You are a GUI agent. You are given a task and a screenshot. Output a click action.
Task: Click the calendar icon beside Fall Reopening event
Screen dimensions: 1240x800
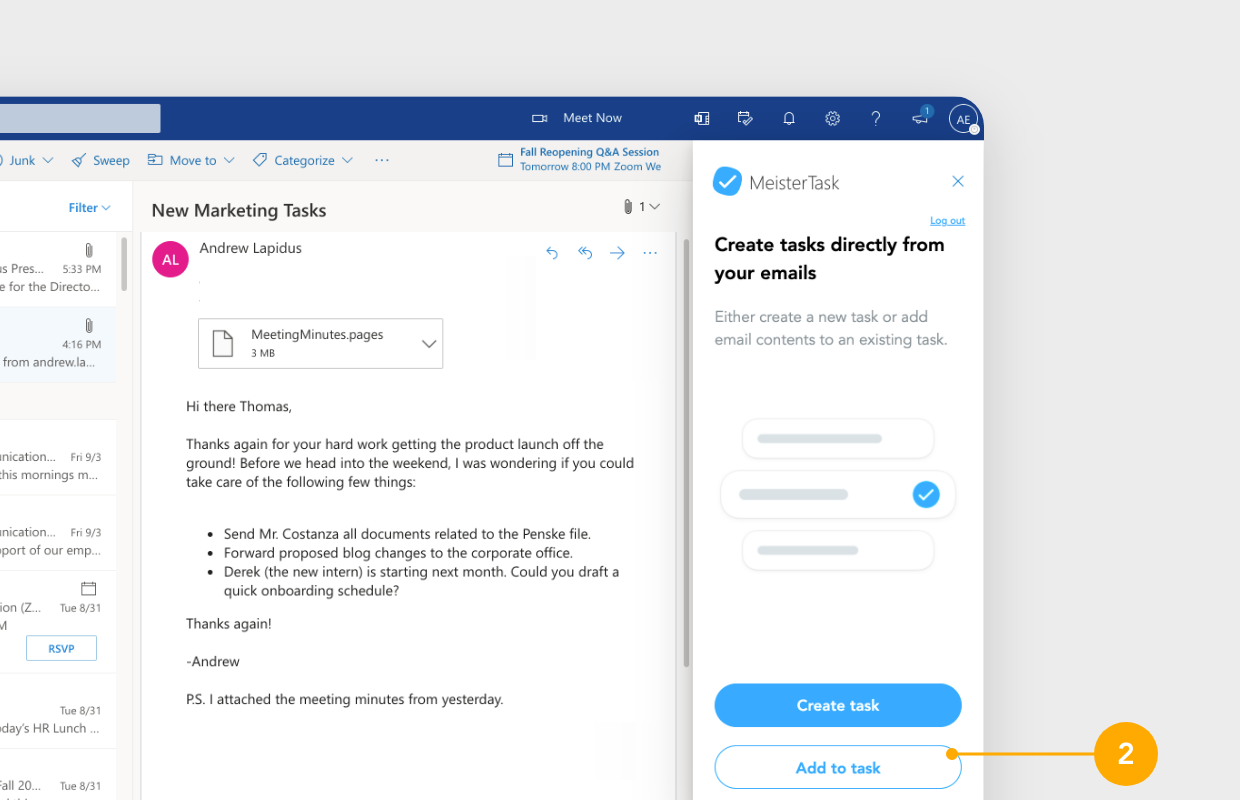click(x=506, y=160)
